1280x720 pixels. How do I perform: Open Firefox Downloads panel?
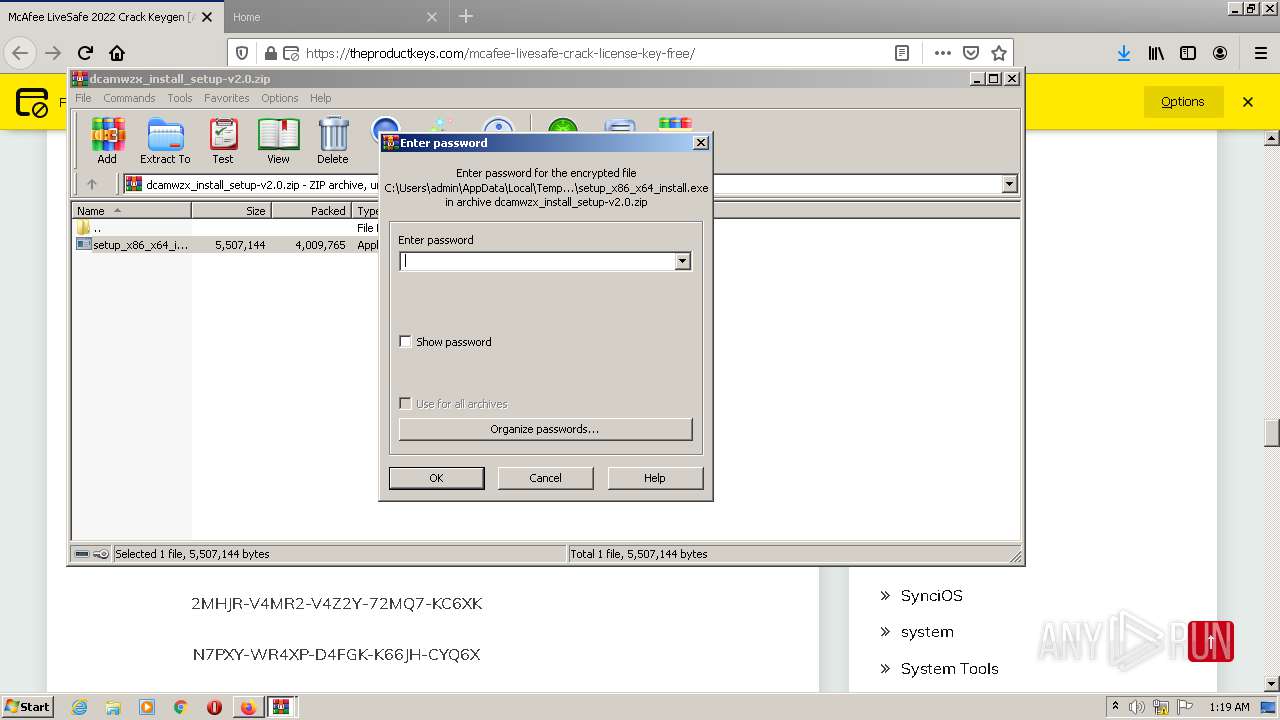(x=1124, y=53)
